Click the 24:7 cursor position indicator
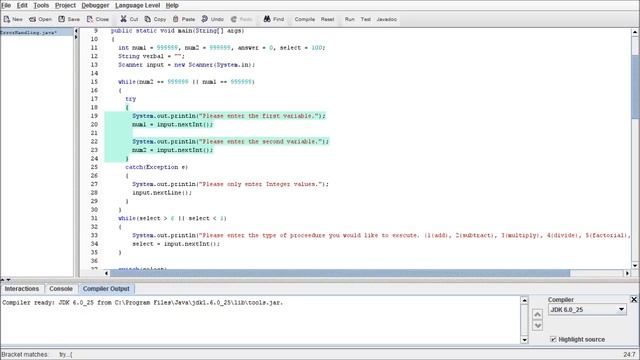The image size is (640, 360). pos(629,354)
